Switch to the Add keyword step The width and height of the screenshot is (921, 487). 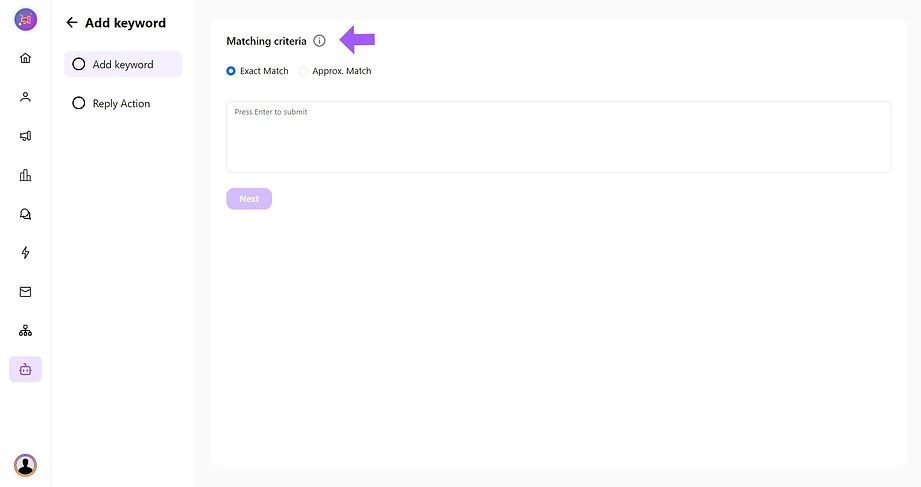[123, 64]
